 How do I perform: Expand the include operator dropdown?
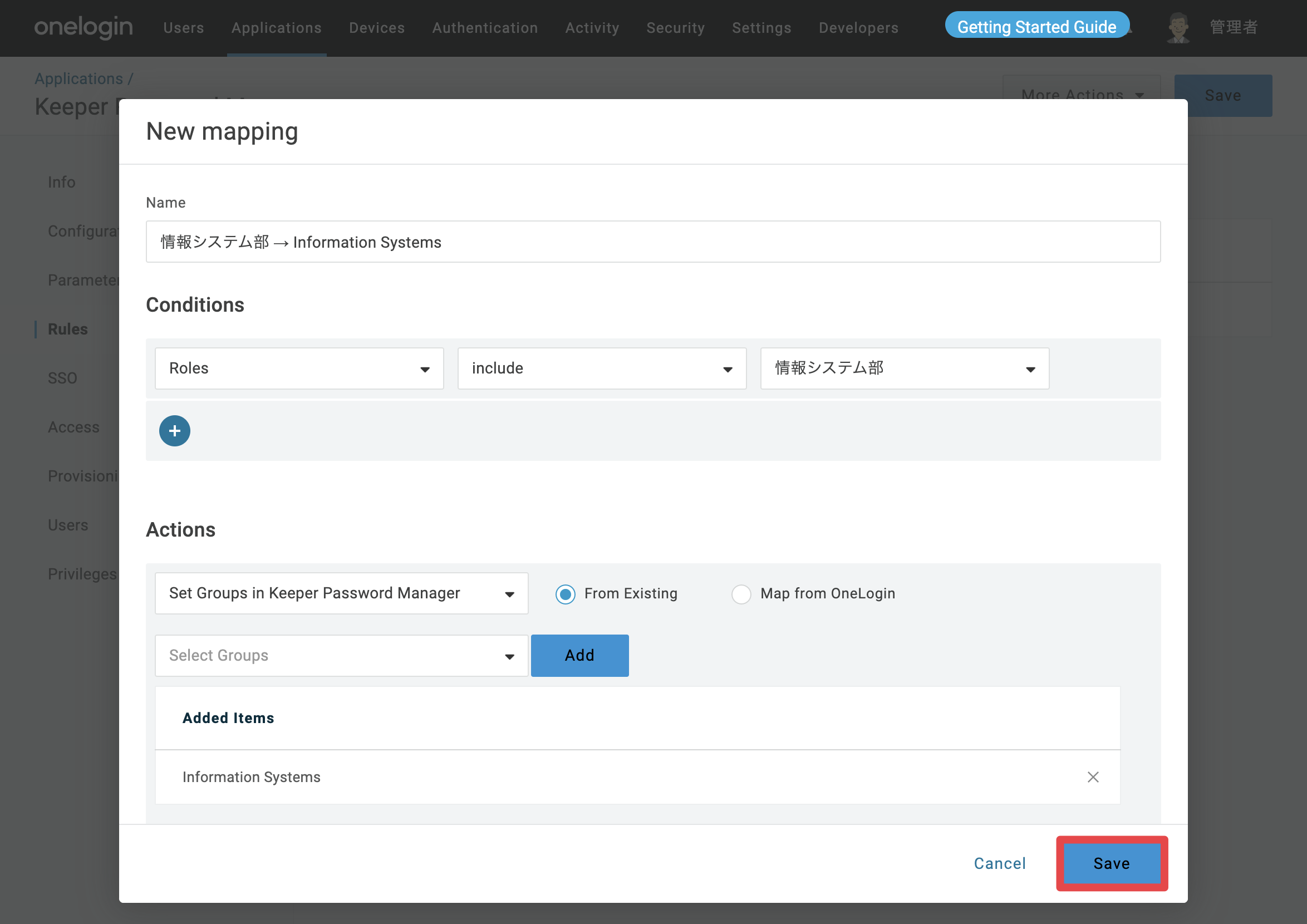tap(602, 368)
